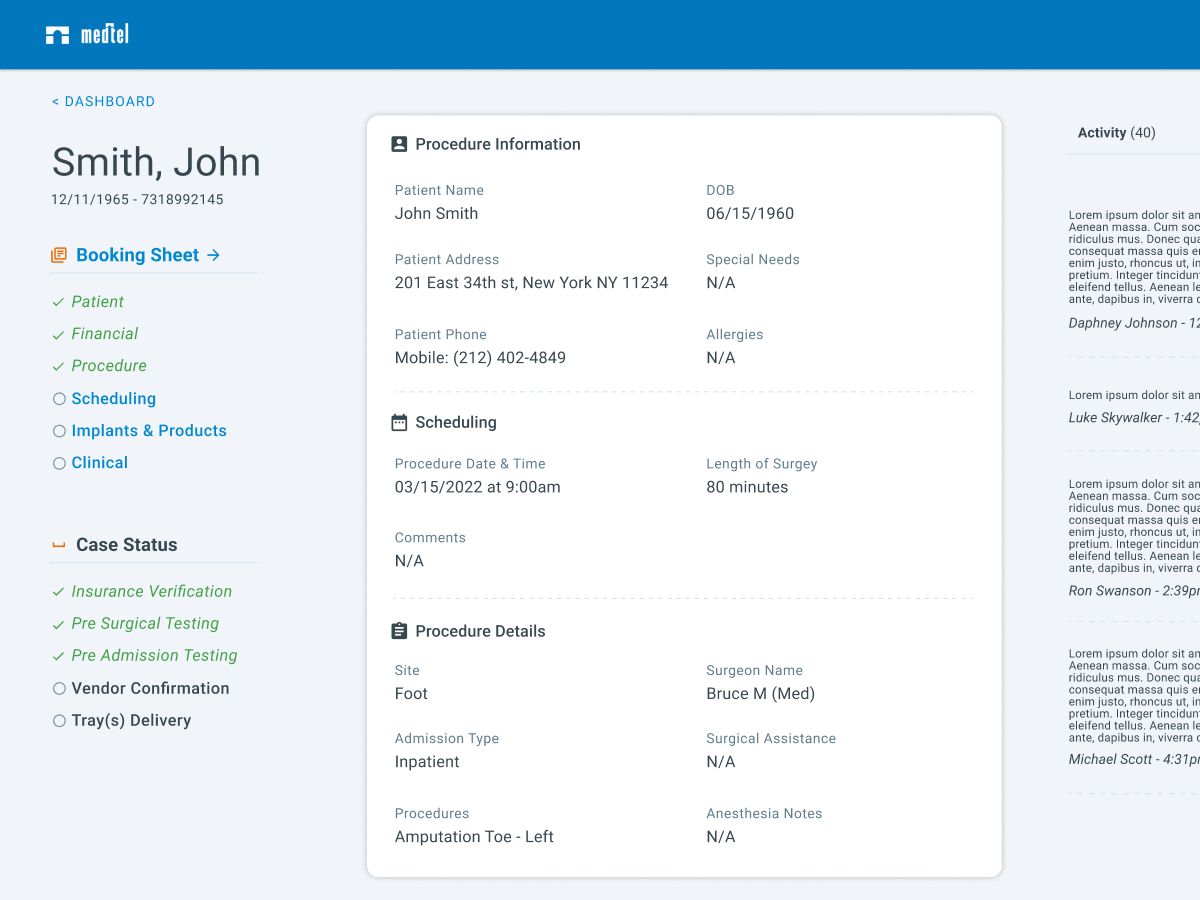Click the Case Status orange icon
The width and height of the screenshot is (1200, 900).
coord(58,545)
